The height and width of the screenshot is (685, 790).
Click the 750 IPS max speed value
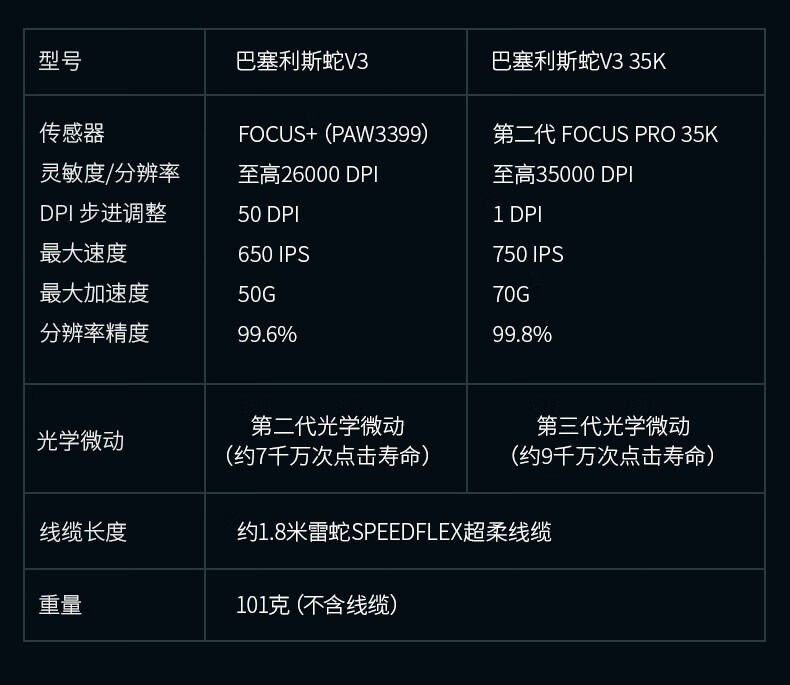(528, 254)
